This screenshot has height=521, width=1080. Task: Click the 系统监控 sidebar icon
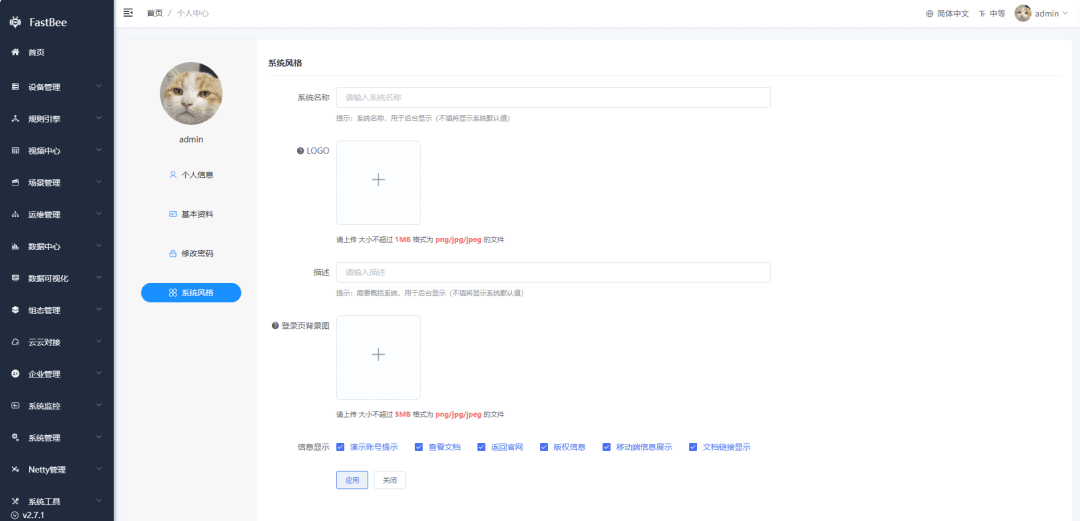coord(15,406)
